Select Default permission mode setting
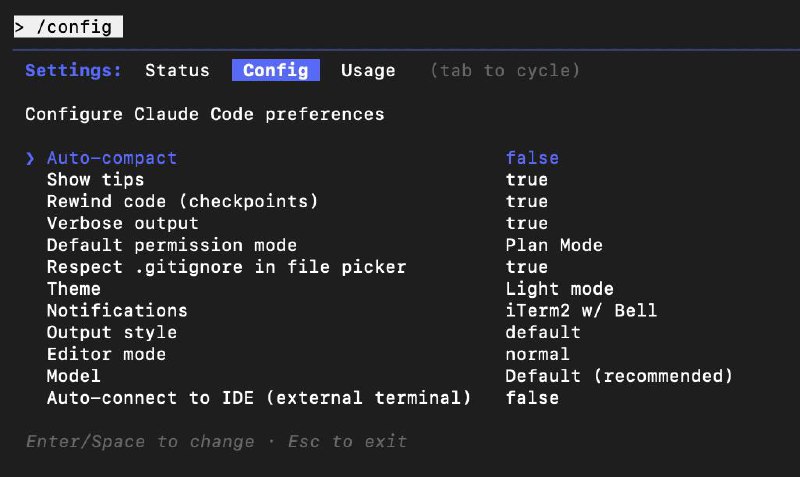This screenshot has width=800, height=477. tap(171, 245)
